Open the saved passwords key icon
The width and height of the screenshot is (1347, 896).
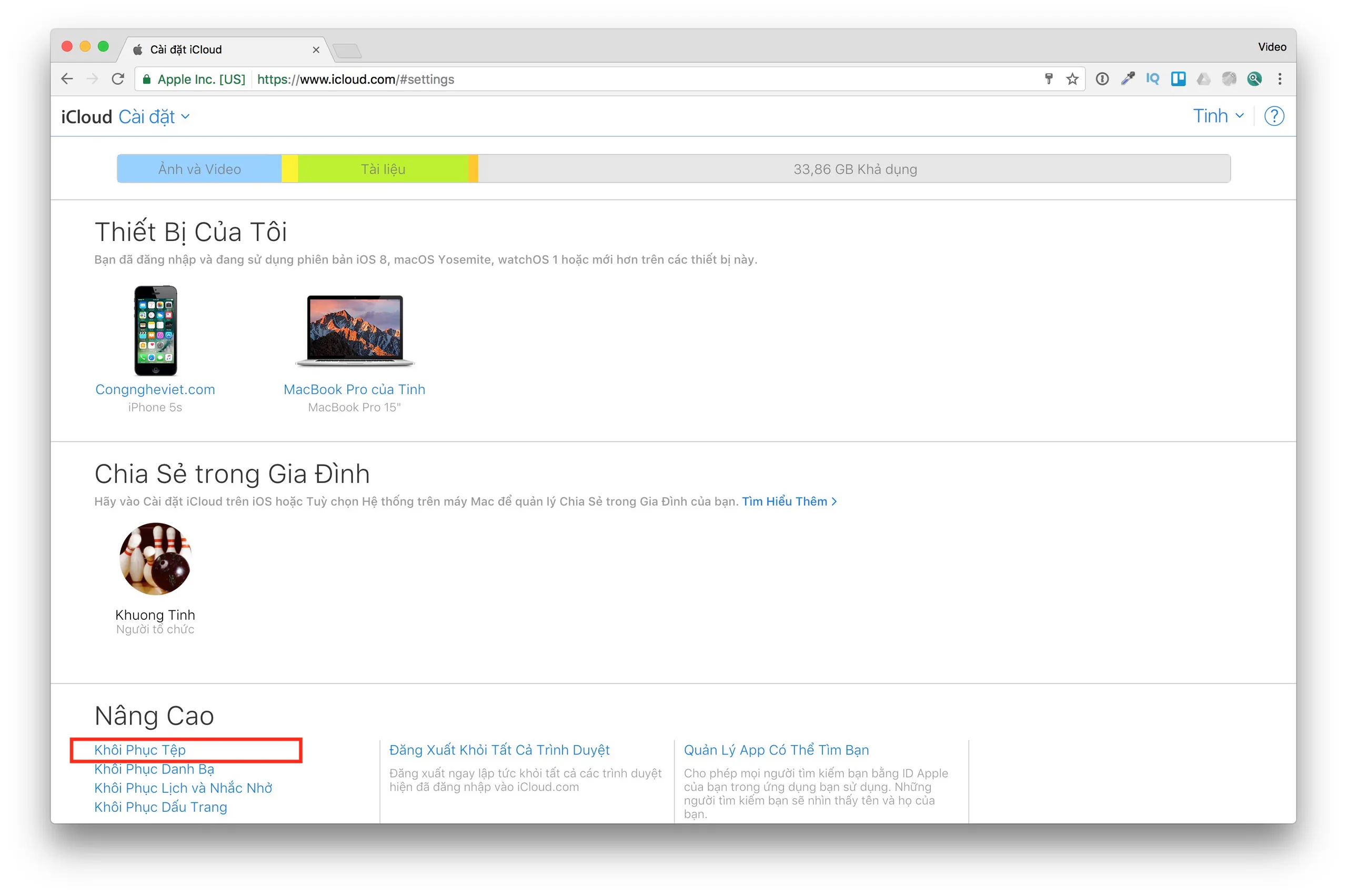pyautogui.click(x=1049, y=79)
